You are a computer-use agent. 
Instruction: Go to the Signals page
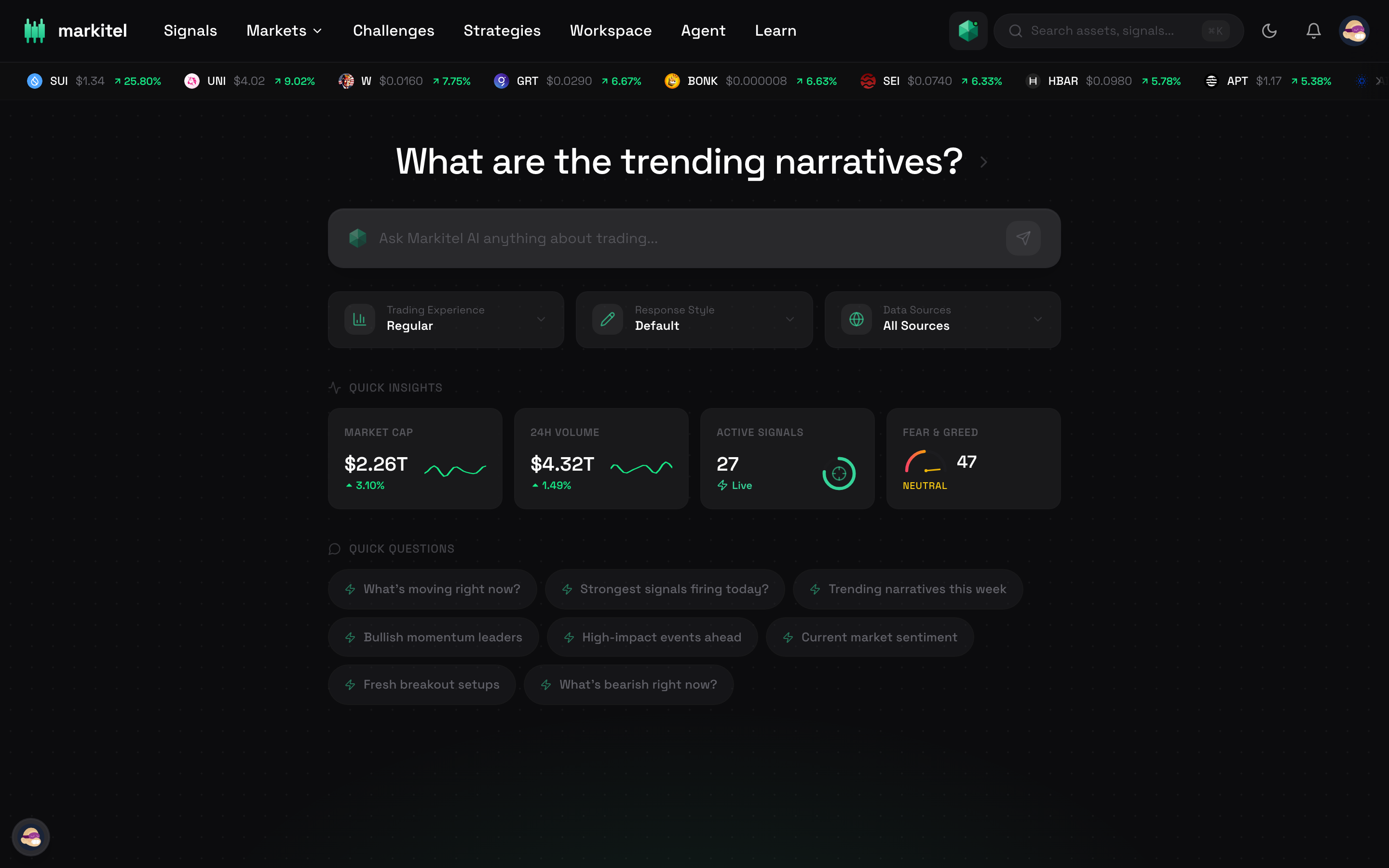point(191,31)
